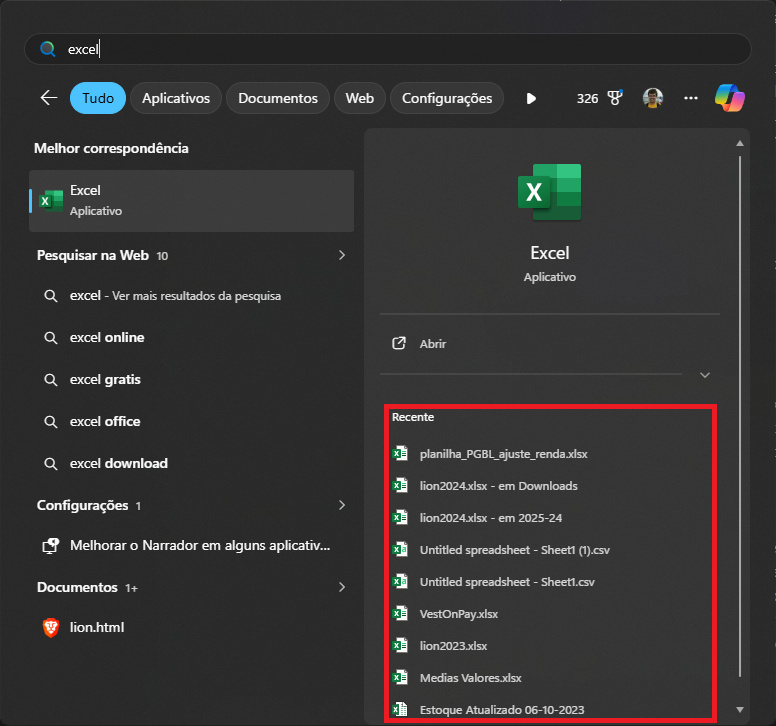Image resolution: width=776 pixels, height=726 pixels.
Task: Click the large Excel logo in preview pane
Action: (x=549, y=192)
